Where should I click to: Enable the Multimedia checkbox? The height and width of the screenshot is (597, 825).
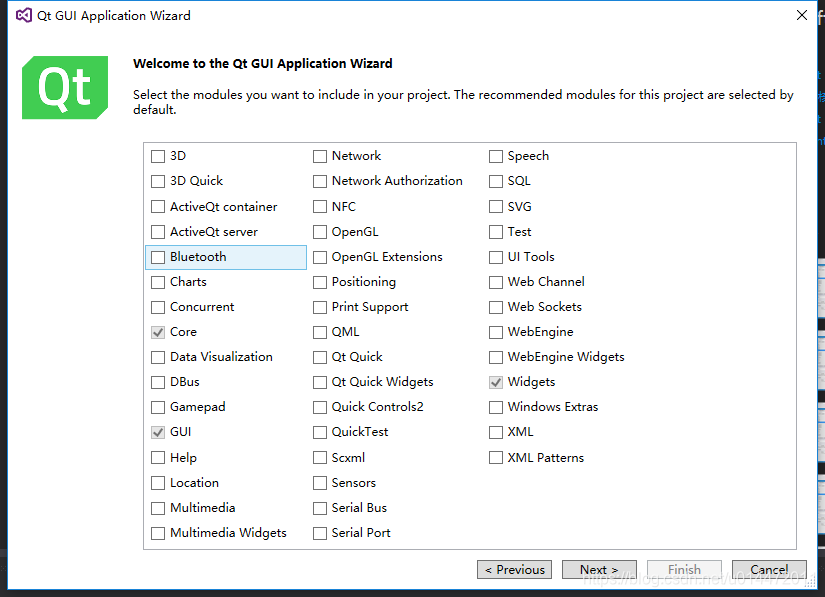(x=158, y=508)
